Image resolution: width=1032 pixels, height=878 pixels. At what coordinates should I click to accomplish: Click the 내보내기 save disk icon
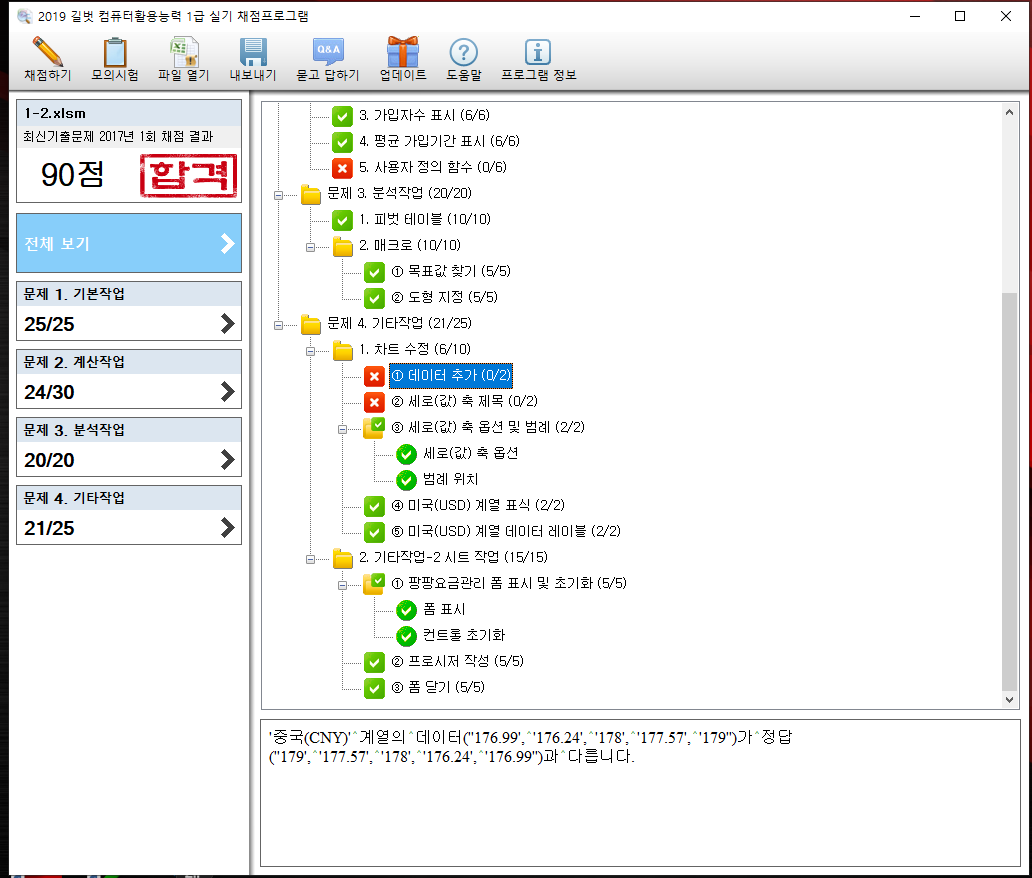pyautogui.click(x=253, y=52)
